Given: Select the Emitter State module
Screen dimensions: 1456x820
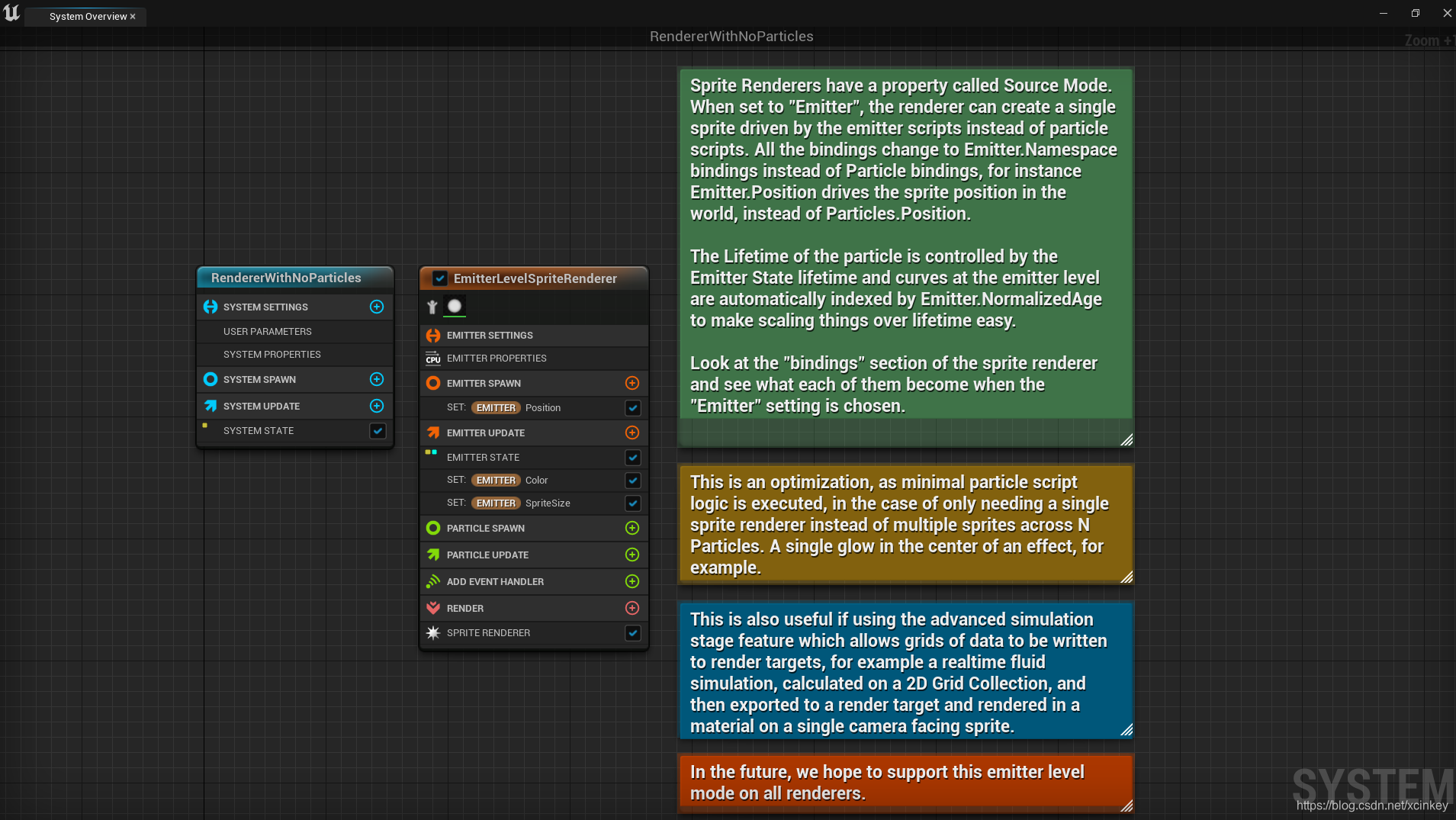Looking at the screenshot, I should (534, 457).
